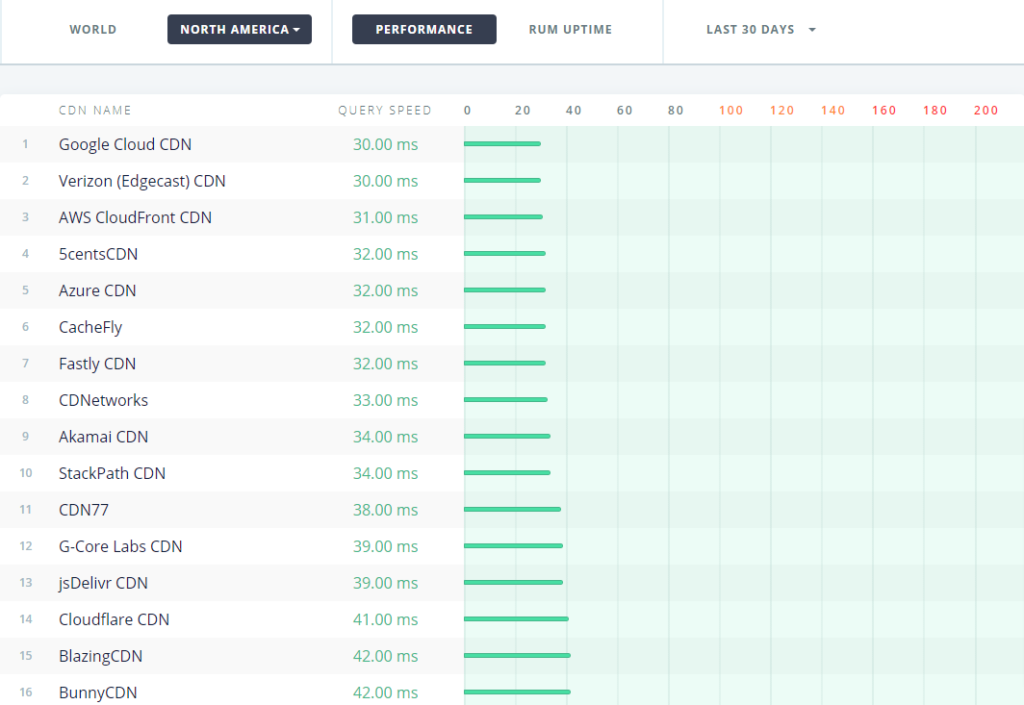Select the Akamai CDN row name
Viewport: 1024px width, 705px height.
pos(103,437)
